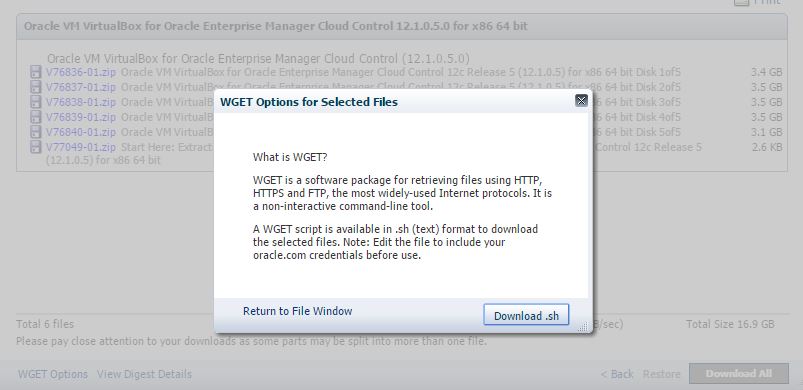Open the V76839-01.zip file link
Screen dimensions: 803x390
click(x=81, y=117)
